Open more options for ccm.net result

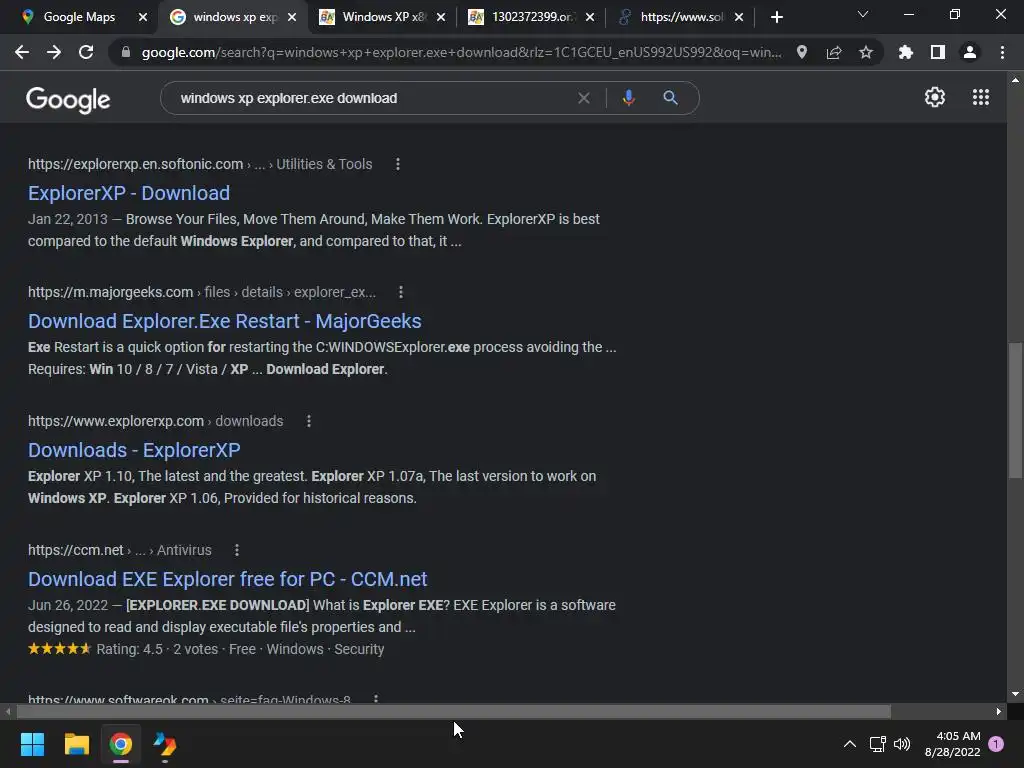[x=237, y=550]
